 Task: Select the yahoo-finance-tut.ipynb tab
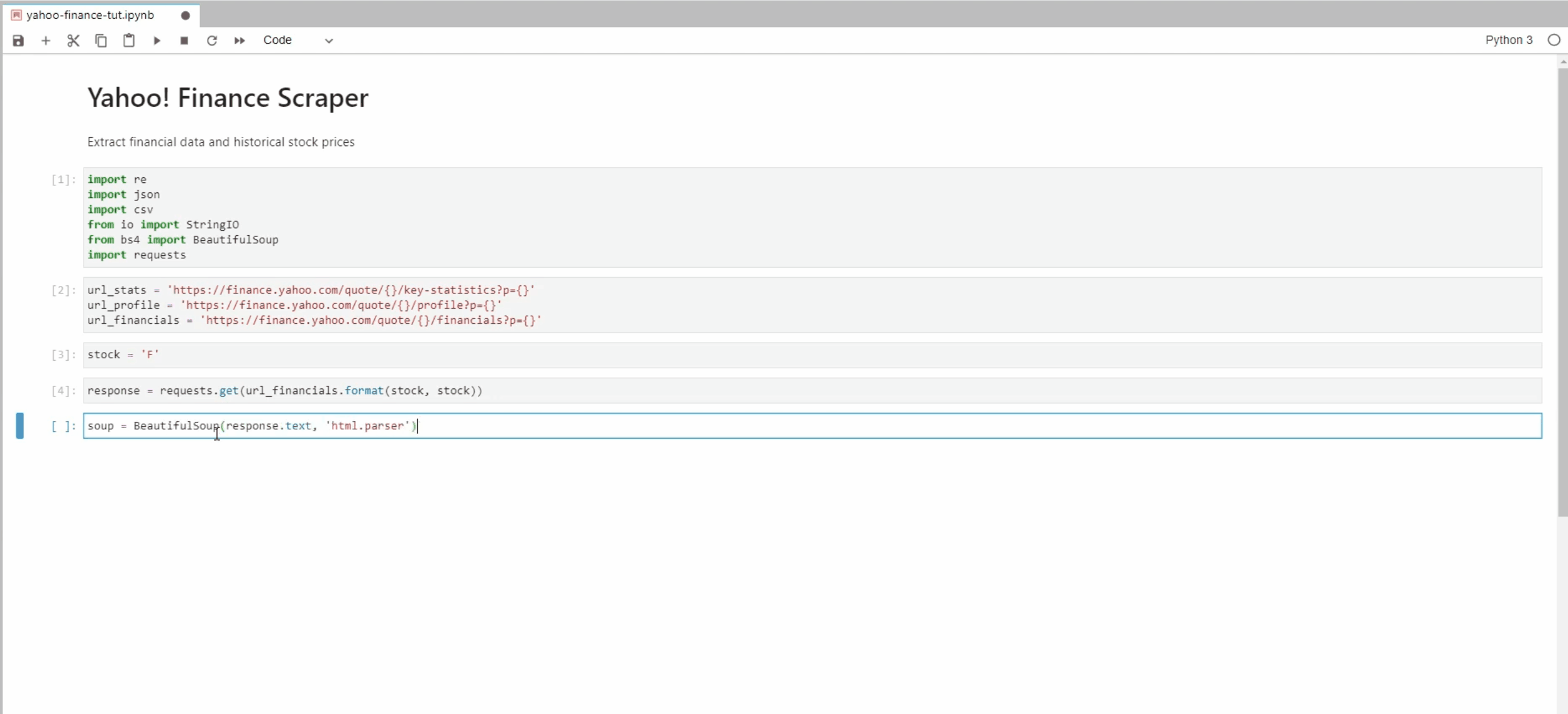90,15
